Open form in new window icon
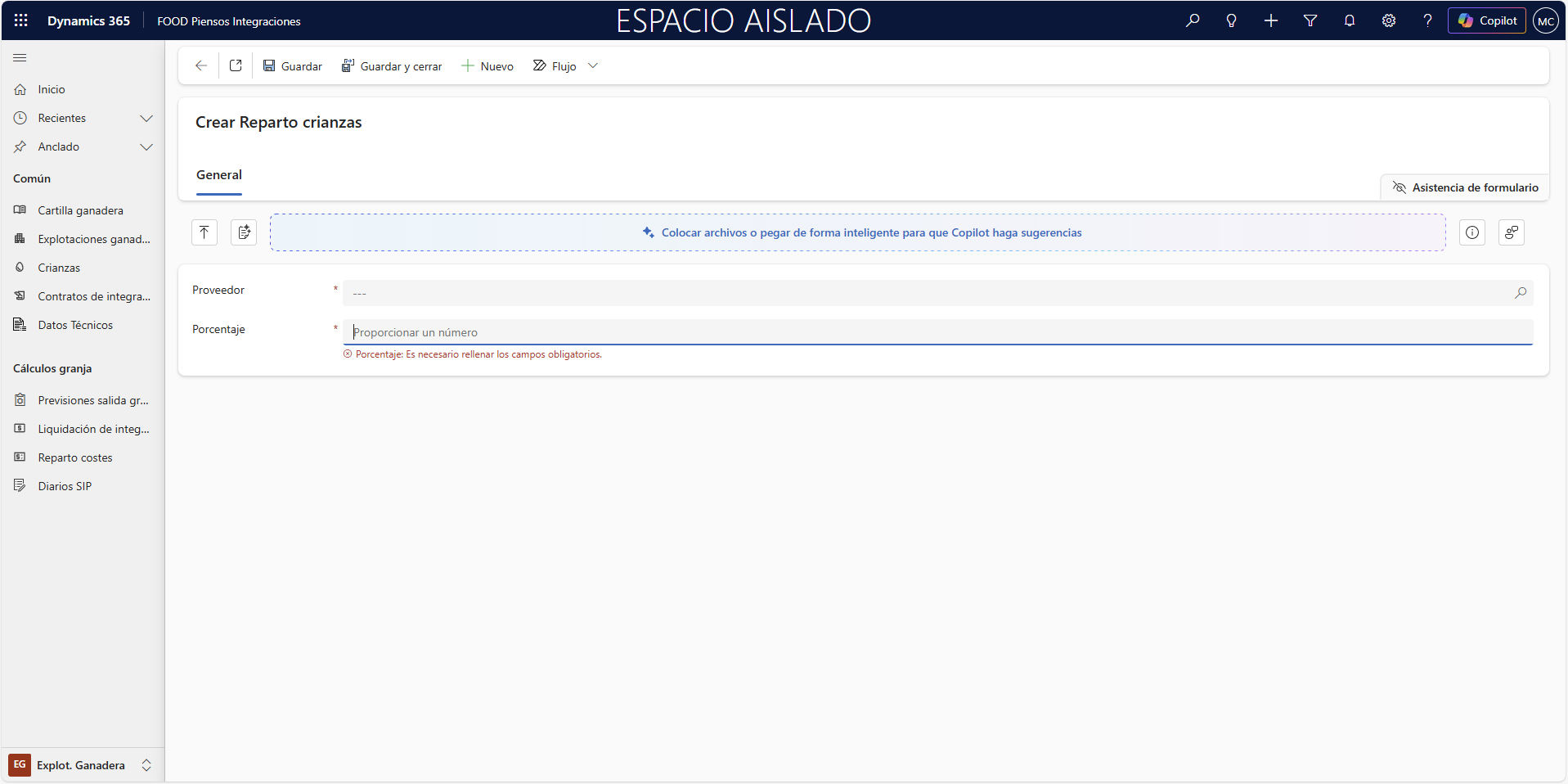Image resolution: width=1568 pixels, height=784 pixels. 236,65
